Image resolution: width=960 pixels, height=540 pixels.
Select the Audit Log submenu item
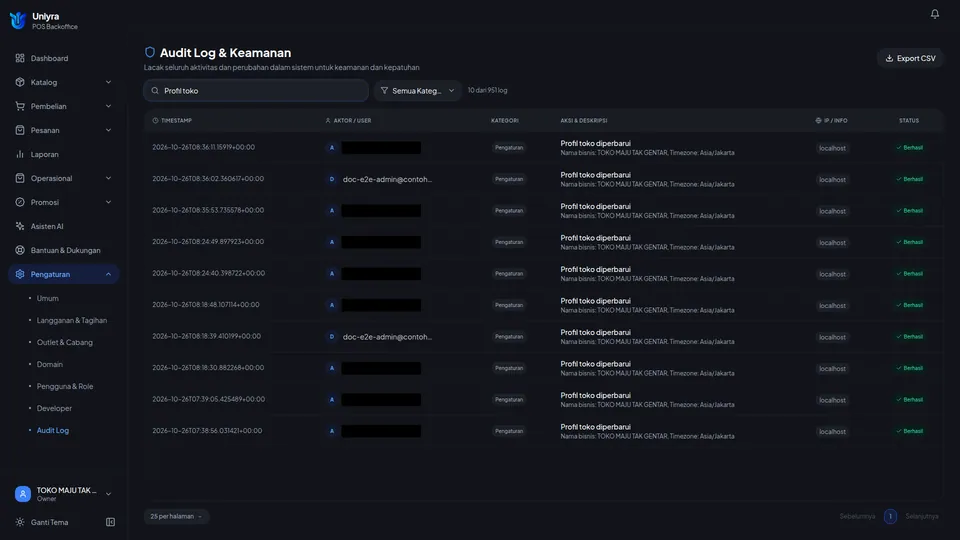tap(53, 430)
